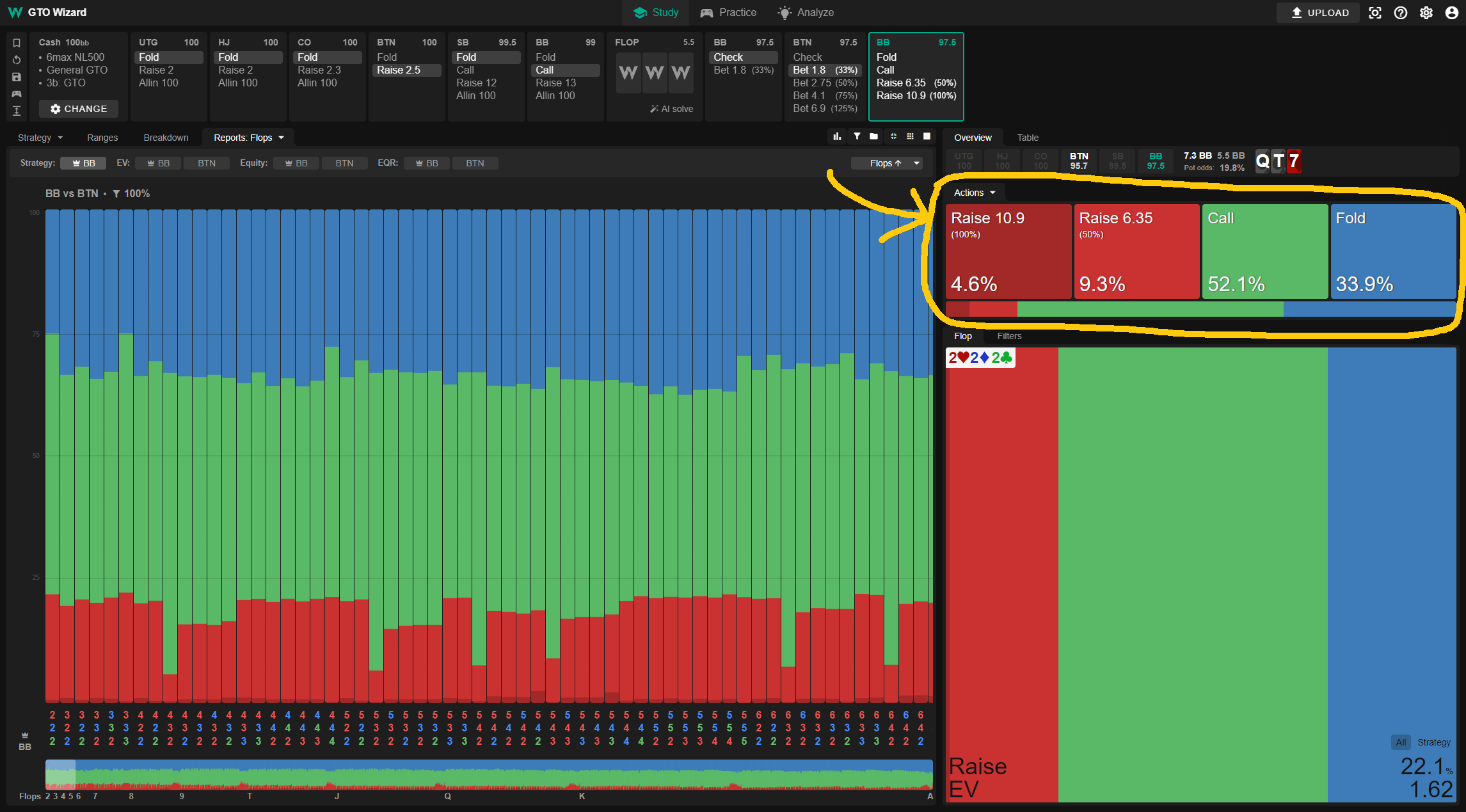Switch to the Table tab
Image resolution: width=1466 pixels, height=812 pixels.
(1028, 138)
